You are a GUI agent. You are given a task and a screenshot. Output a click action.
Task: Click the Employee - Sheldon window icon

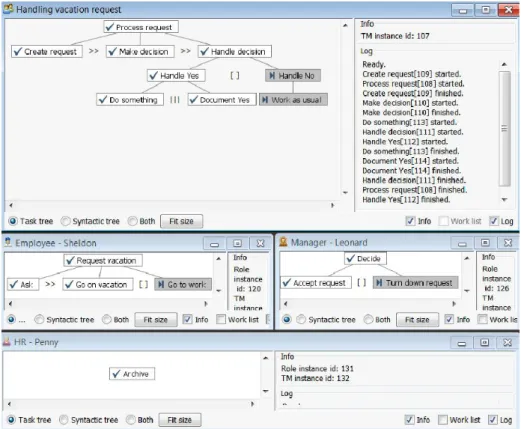(x=8, y=242)
